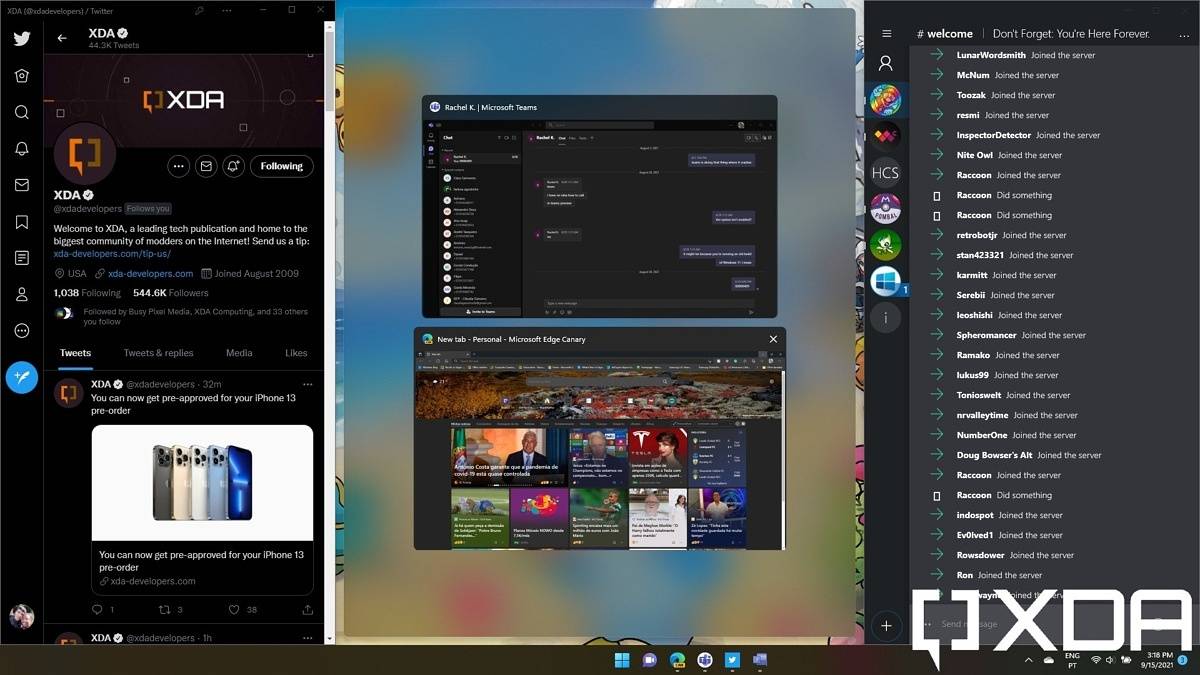This screenshot has height=675, width=1200.
Task: Switch to the Media tab
Action: click(239, 353)
